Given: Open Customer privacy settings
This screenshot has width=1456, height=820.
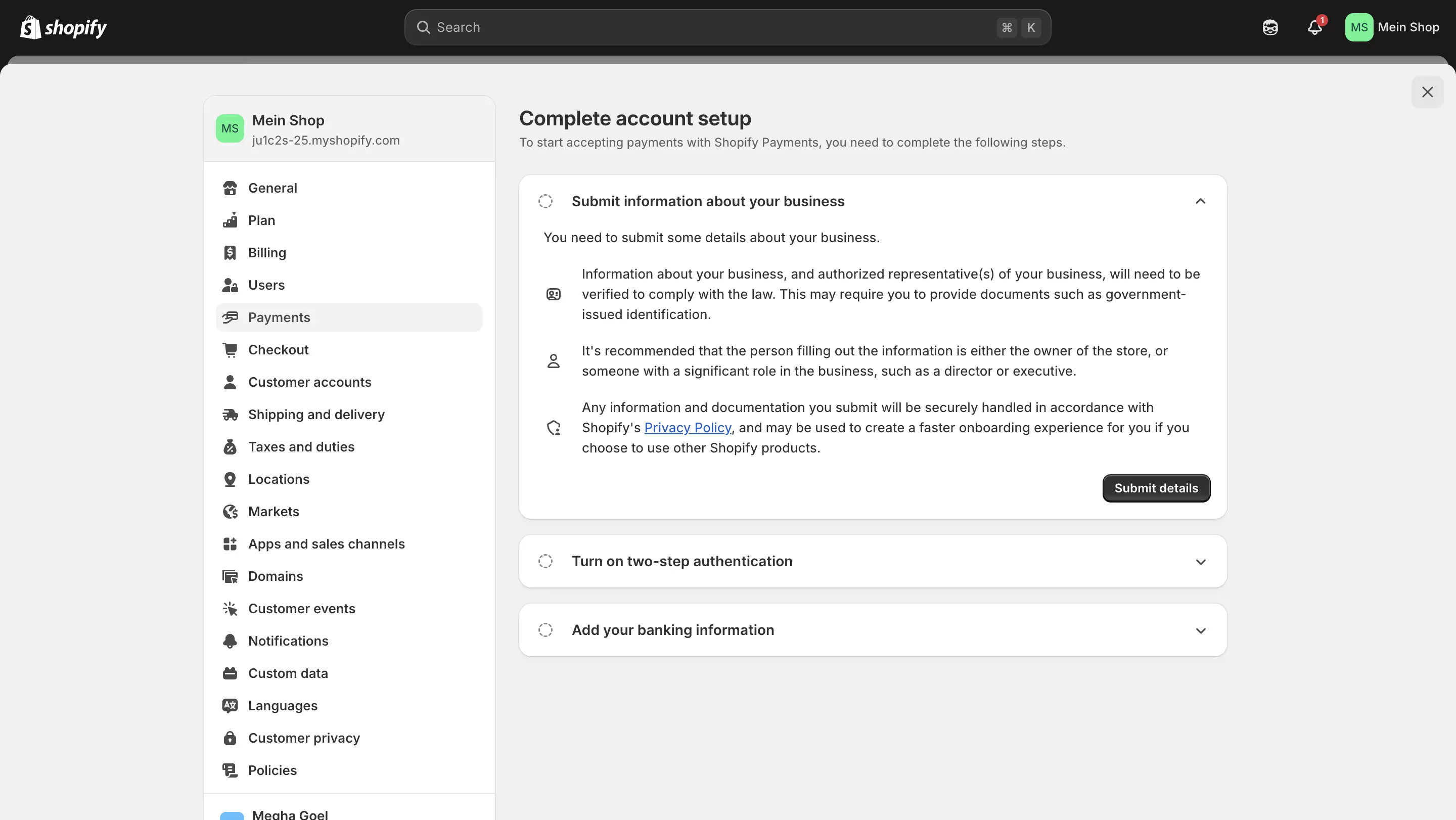Looking at the screenshot, I should pos(349,738).
